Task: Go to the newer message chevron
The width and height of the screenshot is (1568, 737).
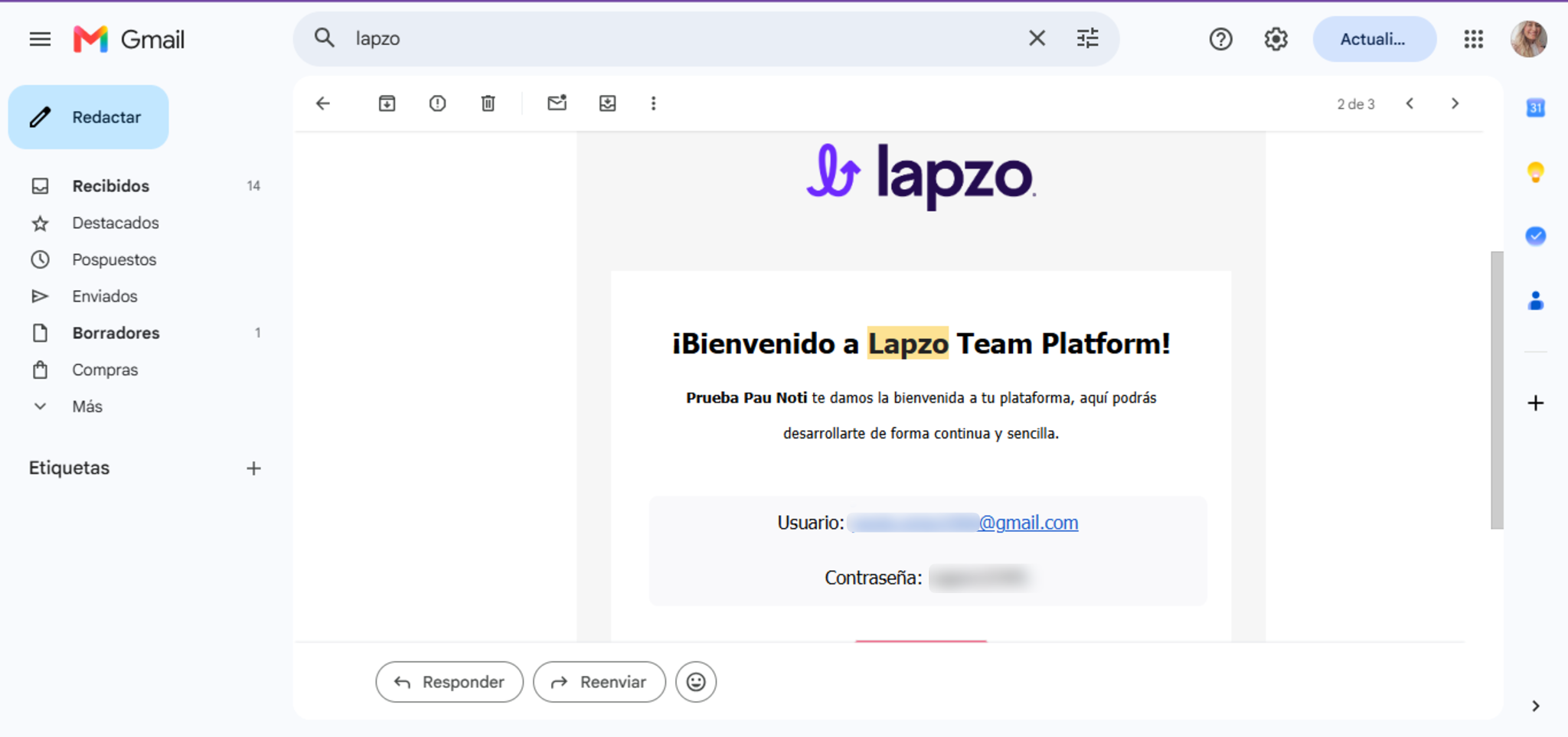Action: click(1410, 103)
